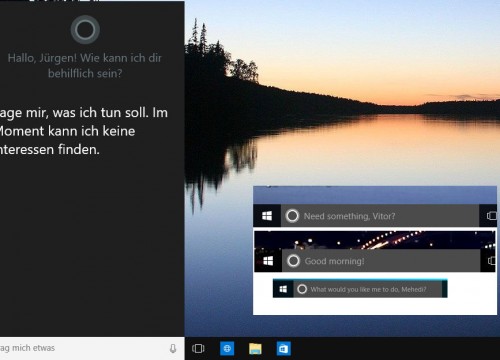Viewport: 500px width, 360px height.
Task: Click the text 'nteressen finden.'
Action: click(50, 149)
